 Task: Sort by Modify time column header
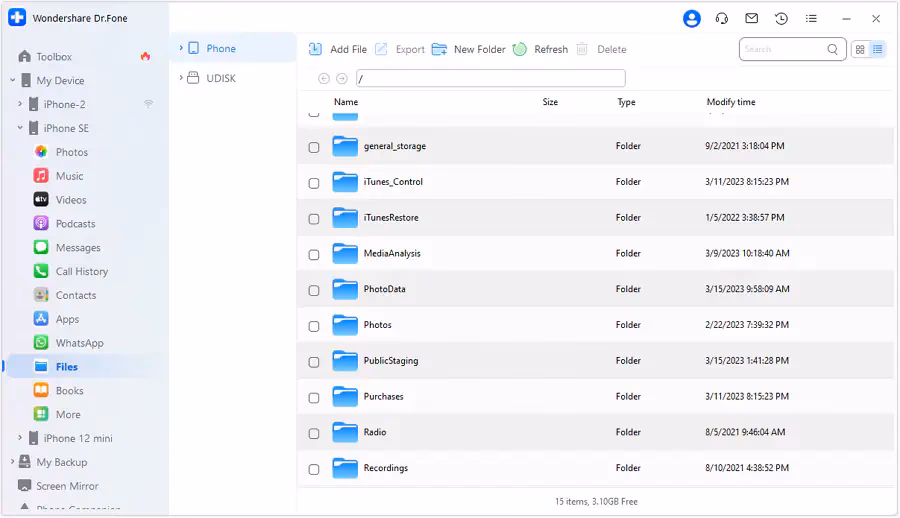(731, 102)
